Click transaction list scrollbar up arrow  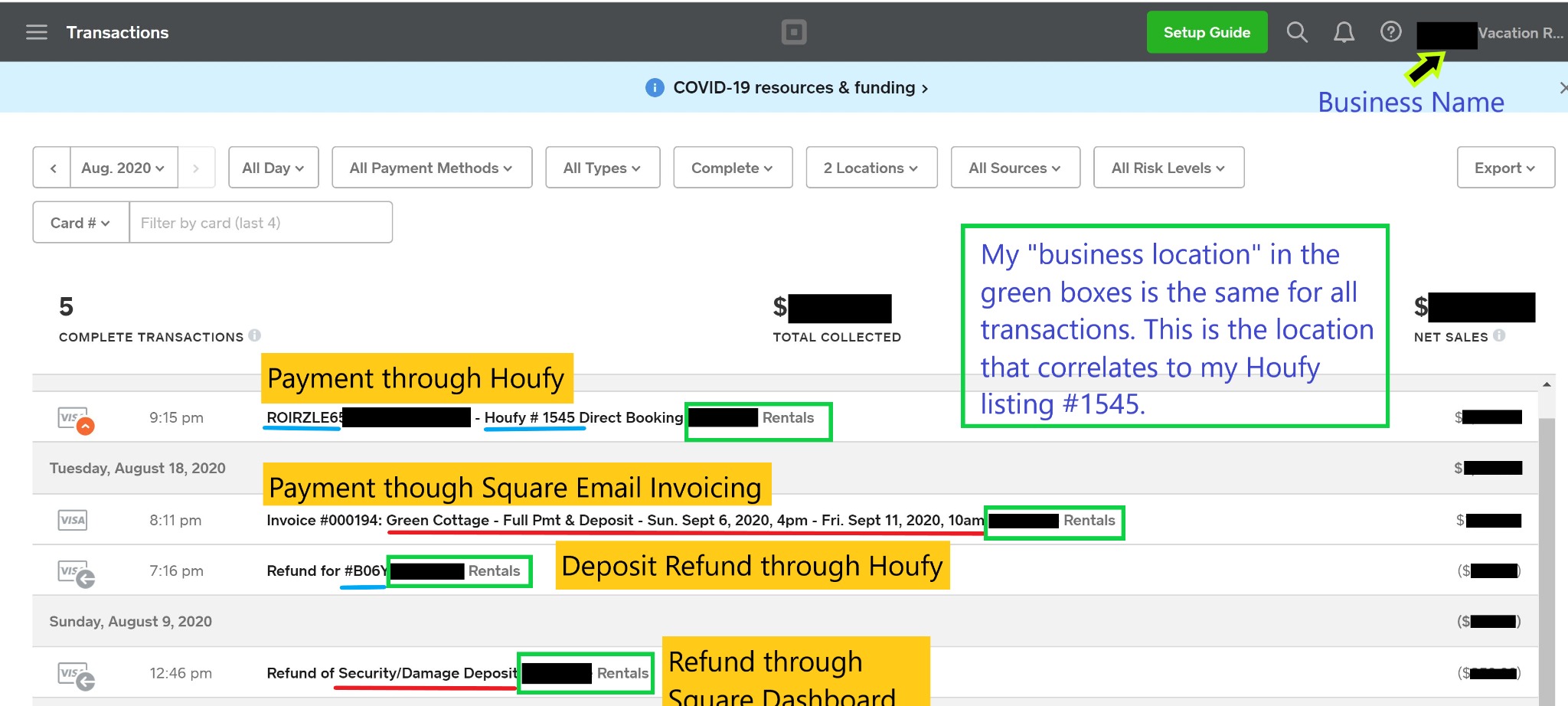(x=1547, y=384)
